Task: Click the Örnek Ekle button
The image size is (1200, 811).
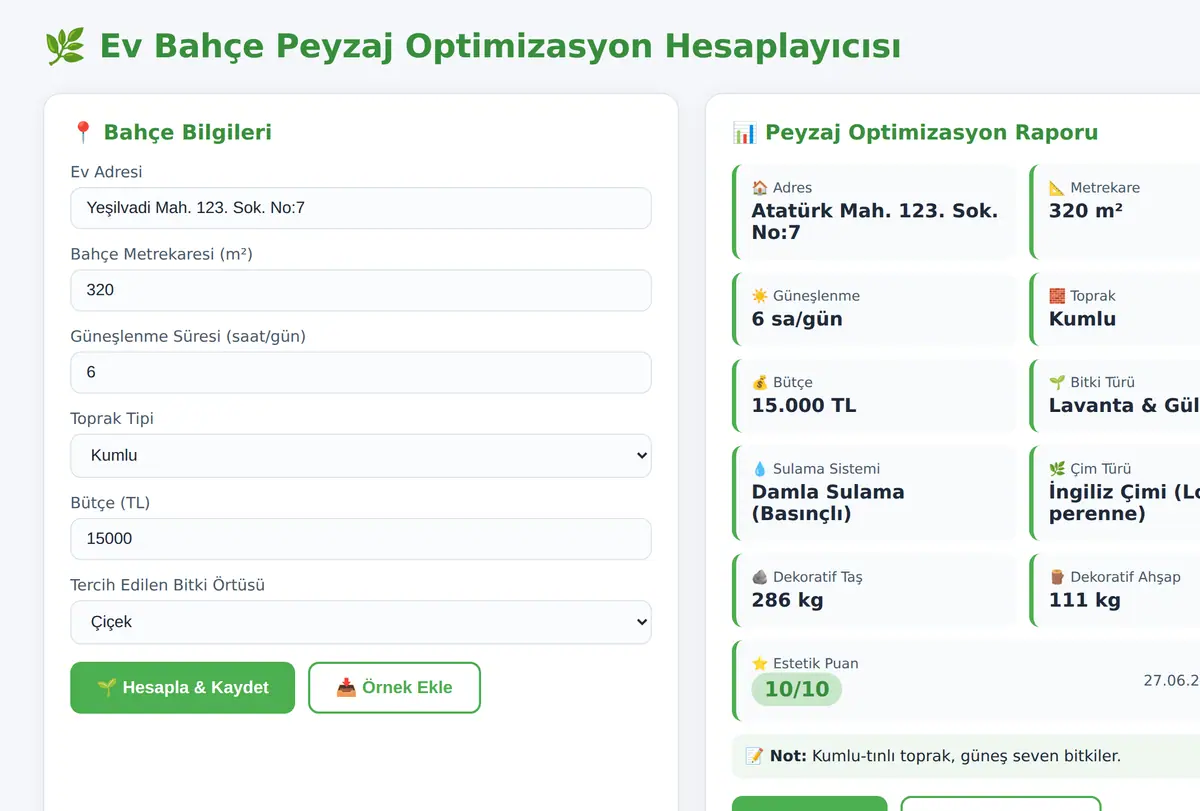Action: point(394,688)
